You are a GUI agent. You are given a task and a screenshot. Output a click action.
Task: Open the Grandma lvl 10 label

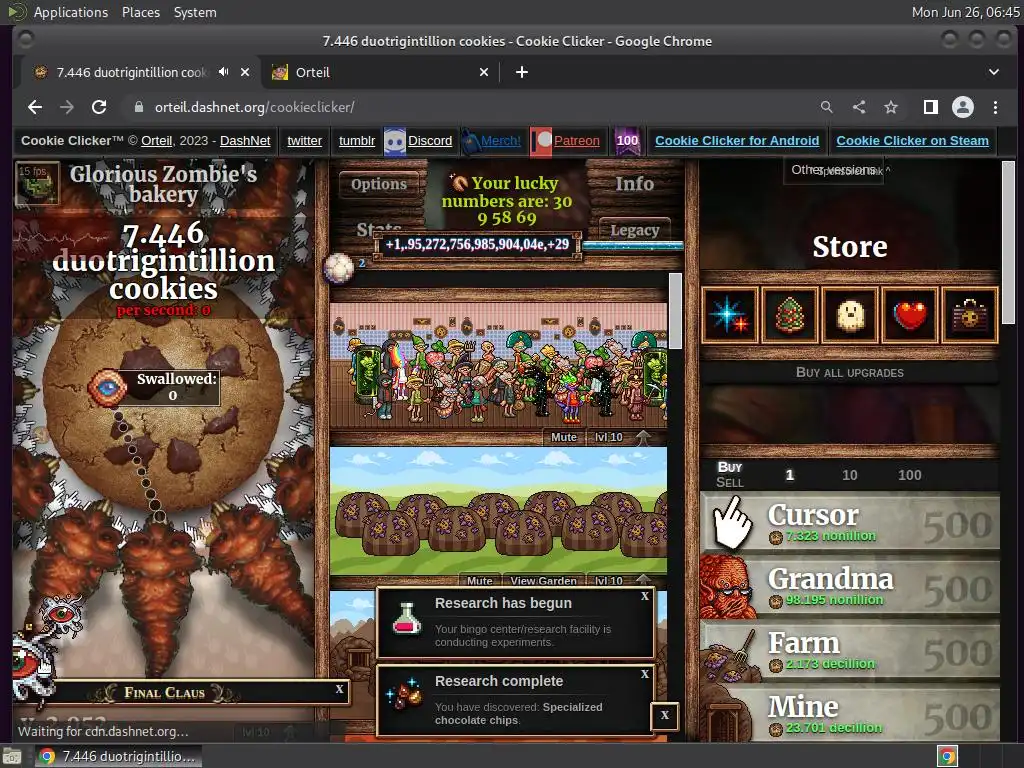click(x=609, y=437)
